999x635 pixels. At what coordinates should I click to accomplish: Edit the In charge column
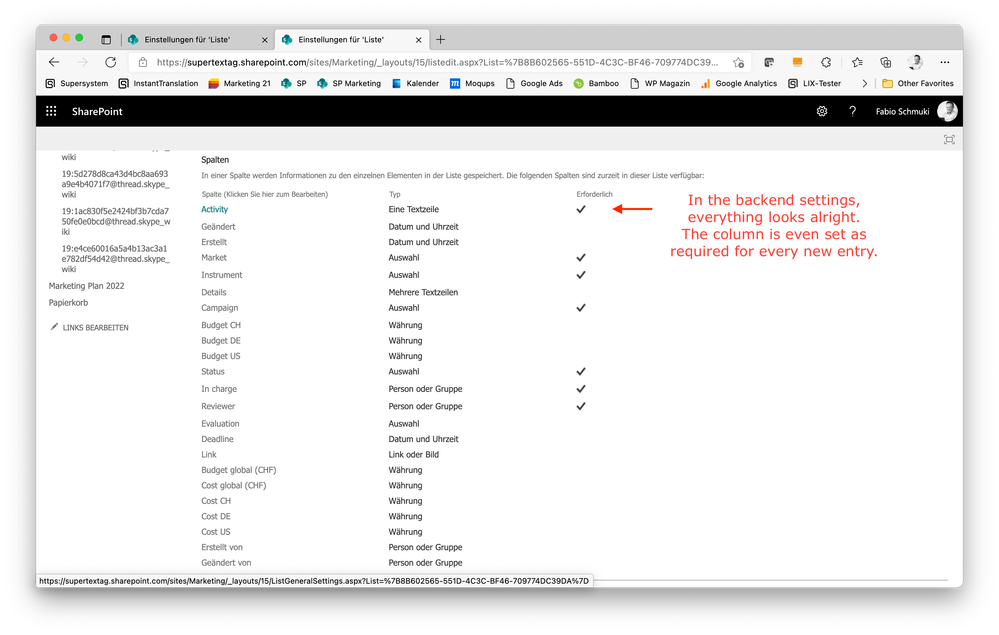click(219, 389)
